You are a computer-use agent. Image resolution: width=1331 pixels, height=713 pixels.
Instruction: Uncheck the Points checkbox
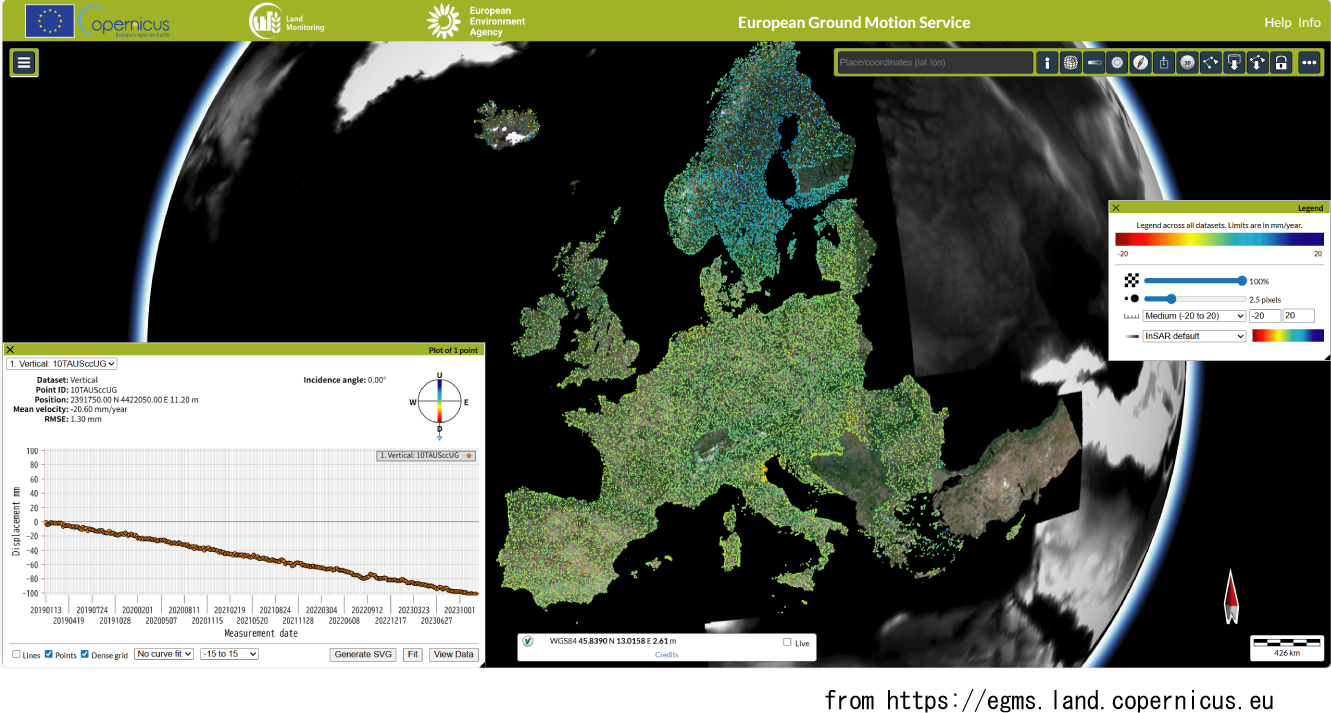point(49,654)
